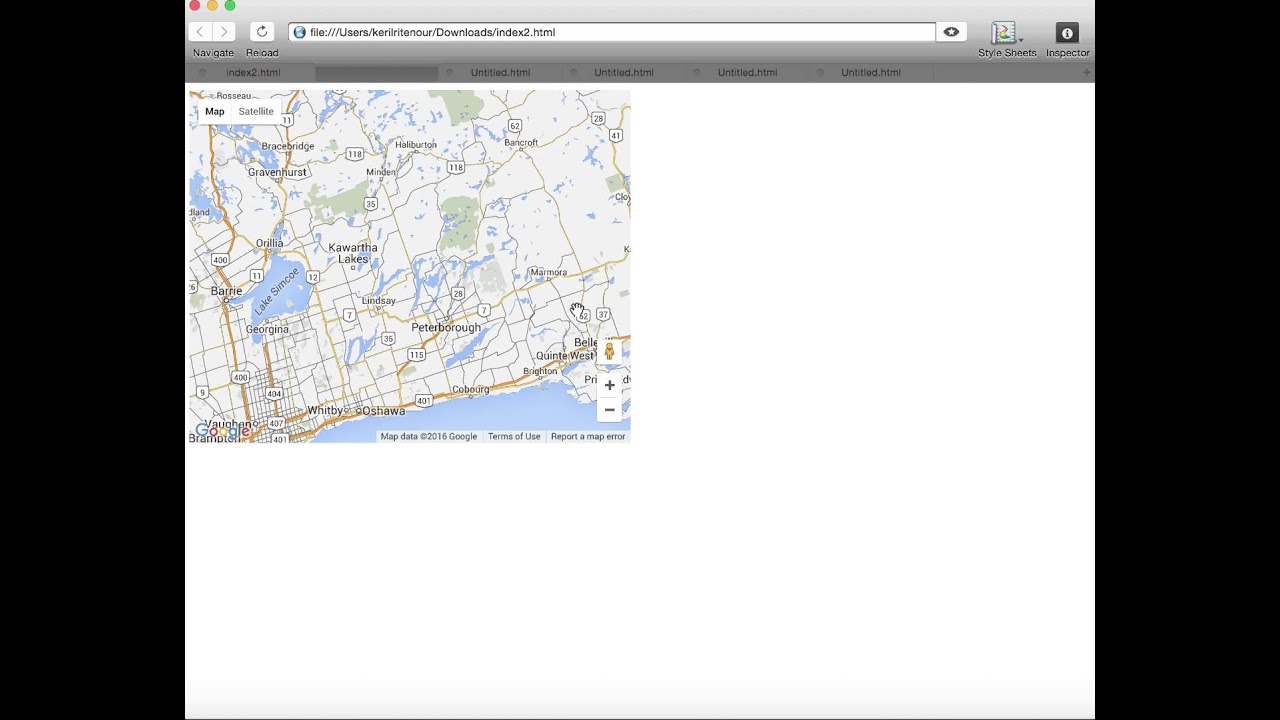Click the Orillia label on the map
Viewport: 1280px width, 720px height.
(x=269, y=243)
